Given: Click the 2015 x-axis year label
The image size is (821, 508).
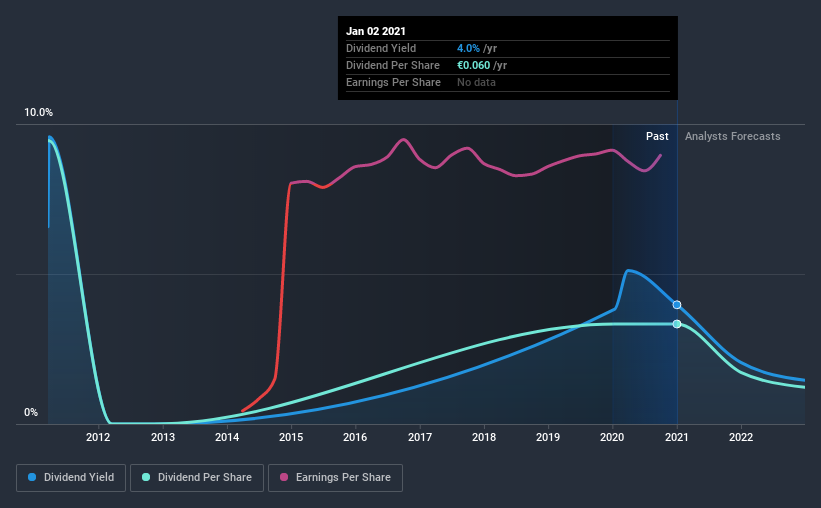Looking at the screenshot, I should tap(291, 437).
